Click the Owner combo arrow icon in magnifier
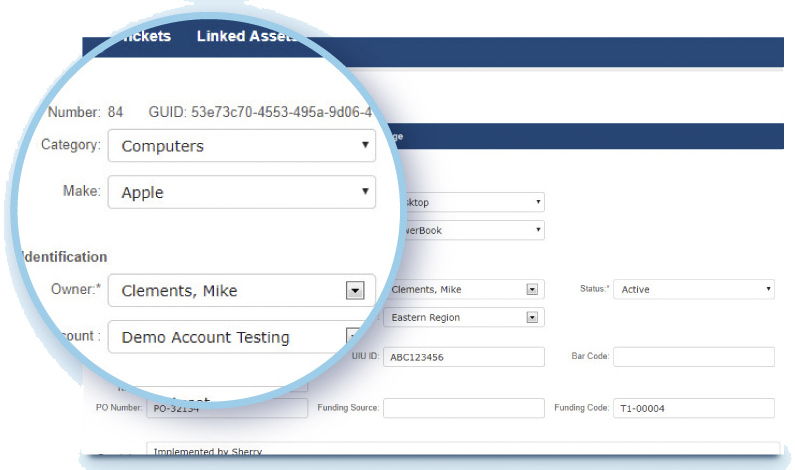795x470 pixels. click(x=353, y=291)
